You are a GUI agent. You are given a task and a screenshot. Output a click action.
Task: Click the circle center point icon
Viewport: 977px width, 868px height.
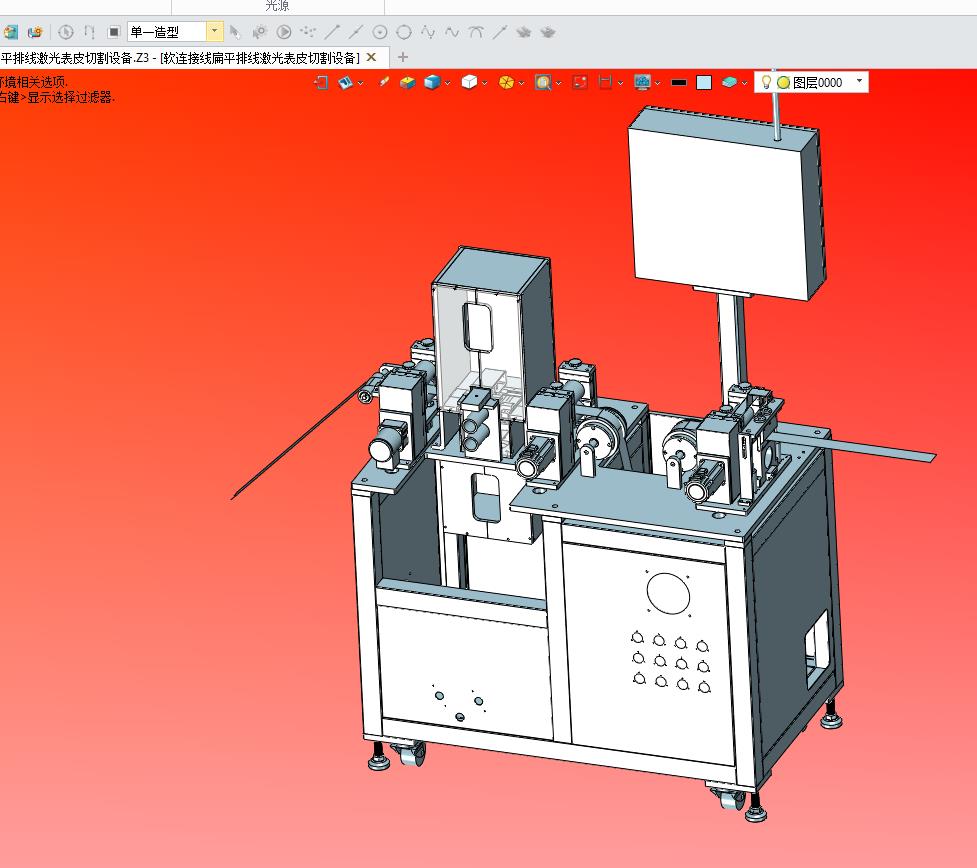coord(379,32)
